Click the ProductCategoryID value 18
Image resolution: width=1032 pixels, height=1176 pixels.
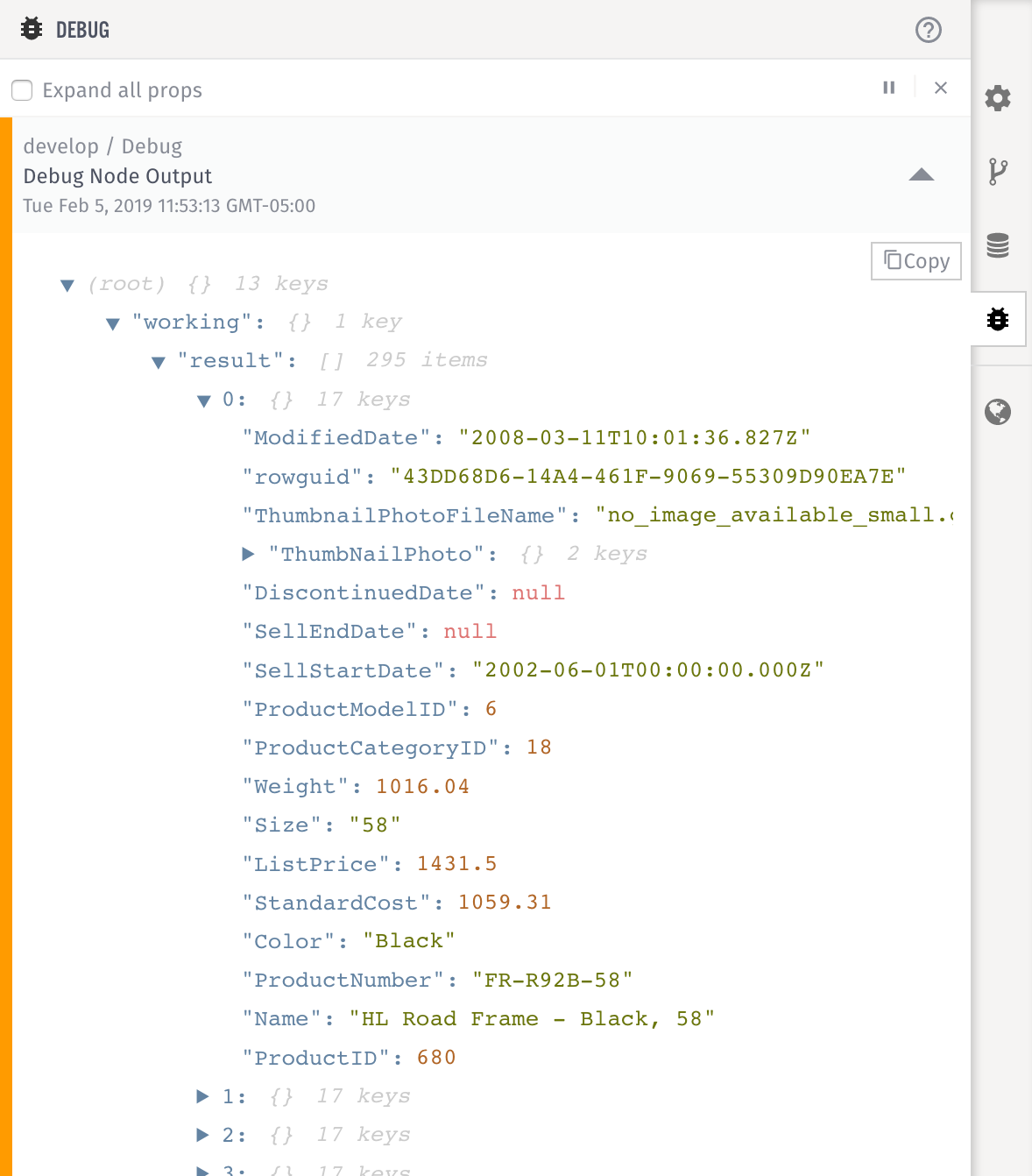(x=540, y=747)
